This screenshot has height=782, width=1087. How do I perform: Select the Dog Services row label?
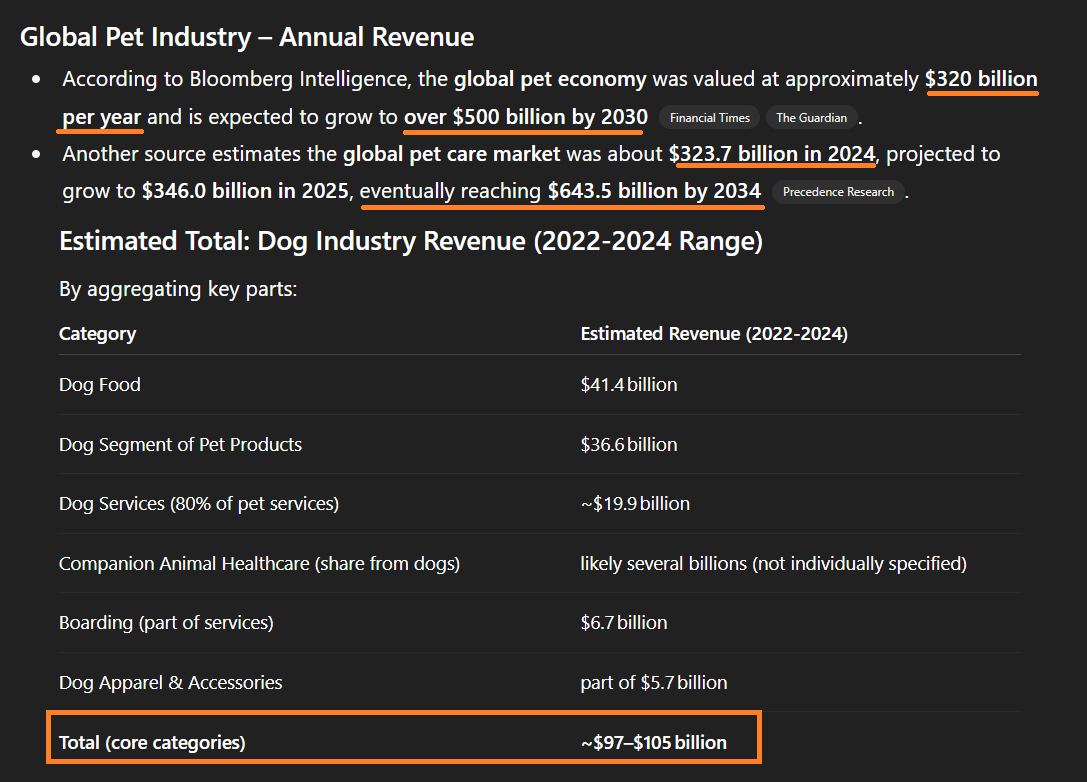[x=199, y=504]
